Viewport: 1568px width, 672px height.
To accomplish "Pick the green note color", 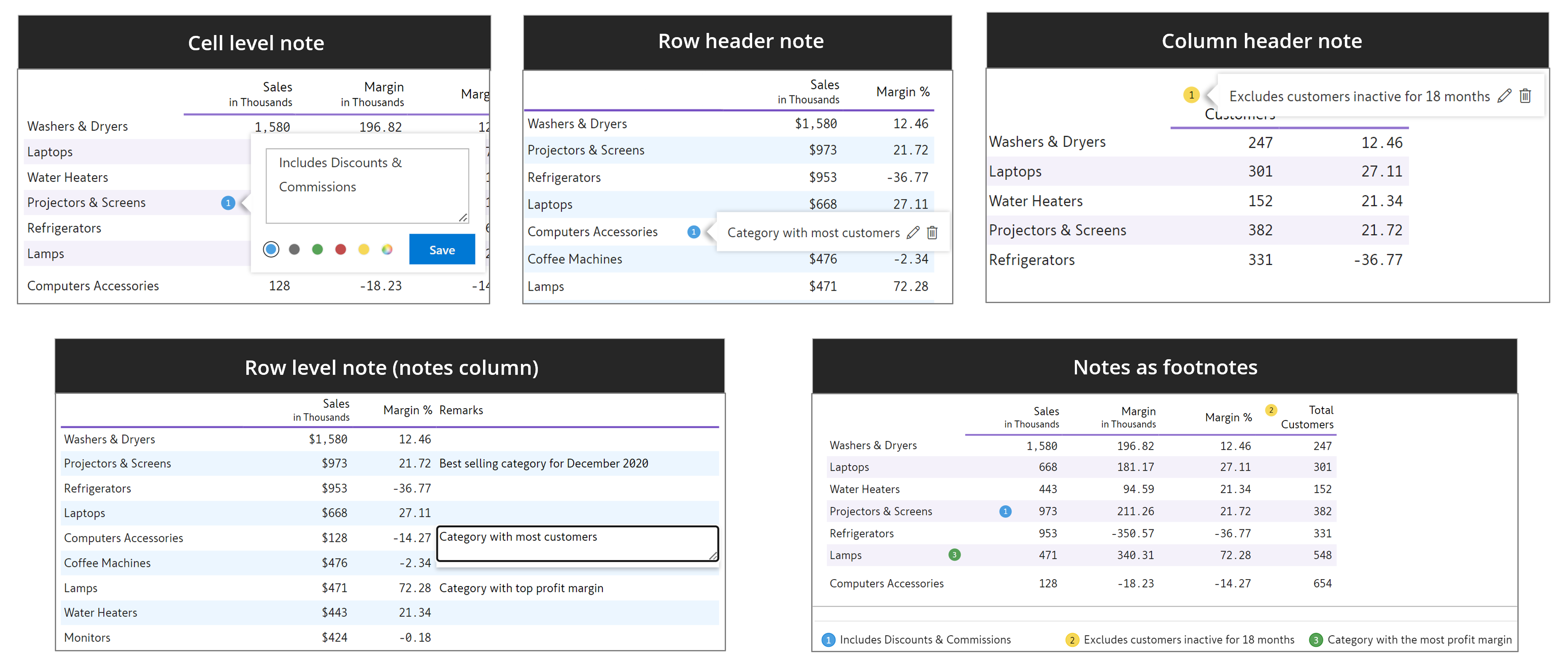I will click(x=318, y=249).
